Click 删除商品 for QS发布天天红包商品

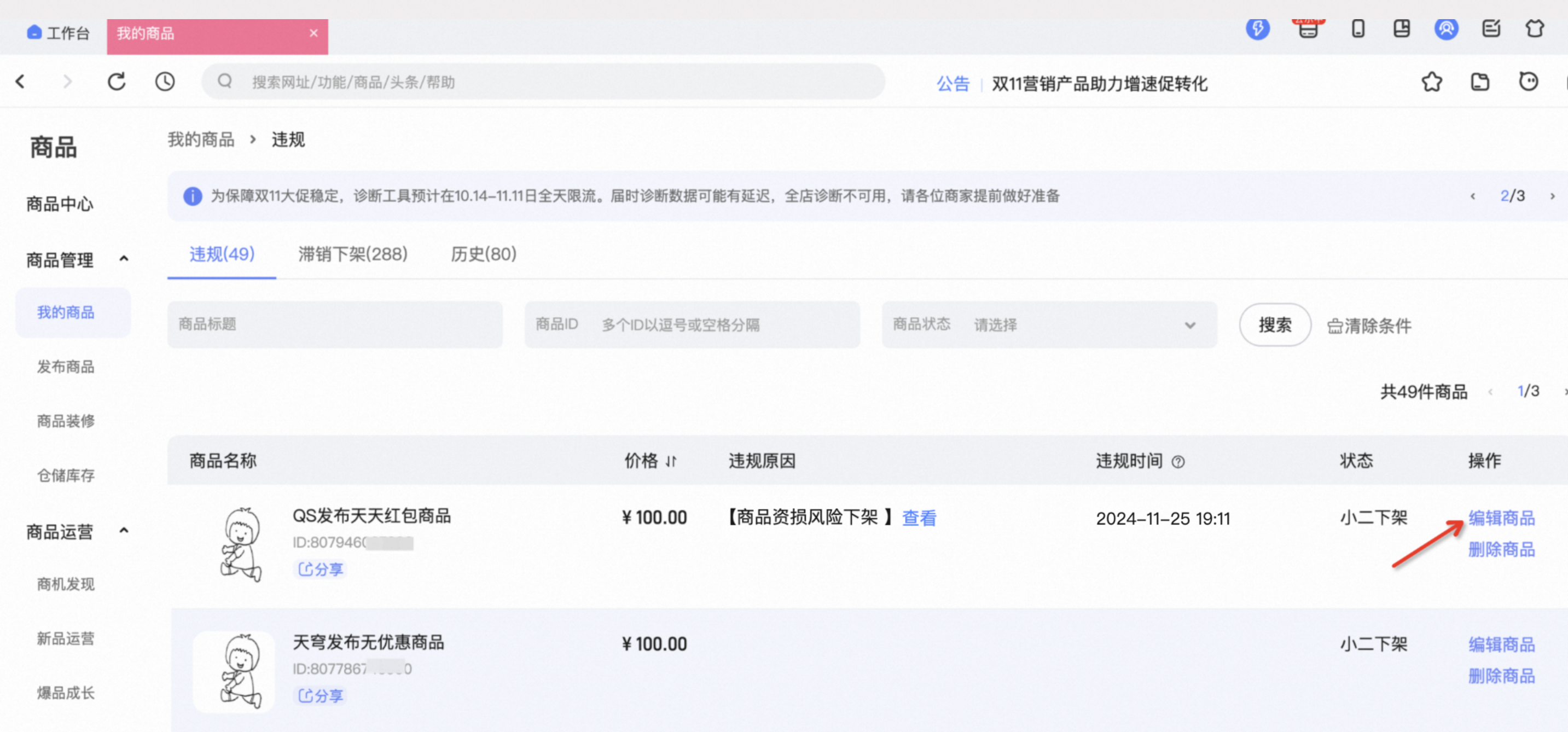1501,549
